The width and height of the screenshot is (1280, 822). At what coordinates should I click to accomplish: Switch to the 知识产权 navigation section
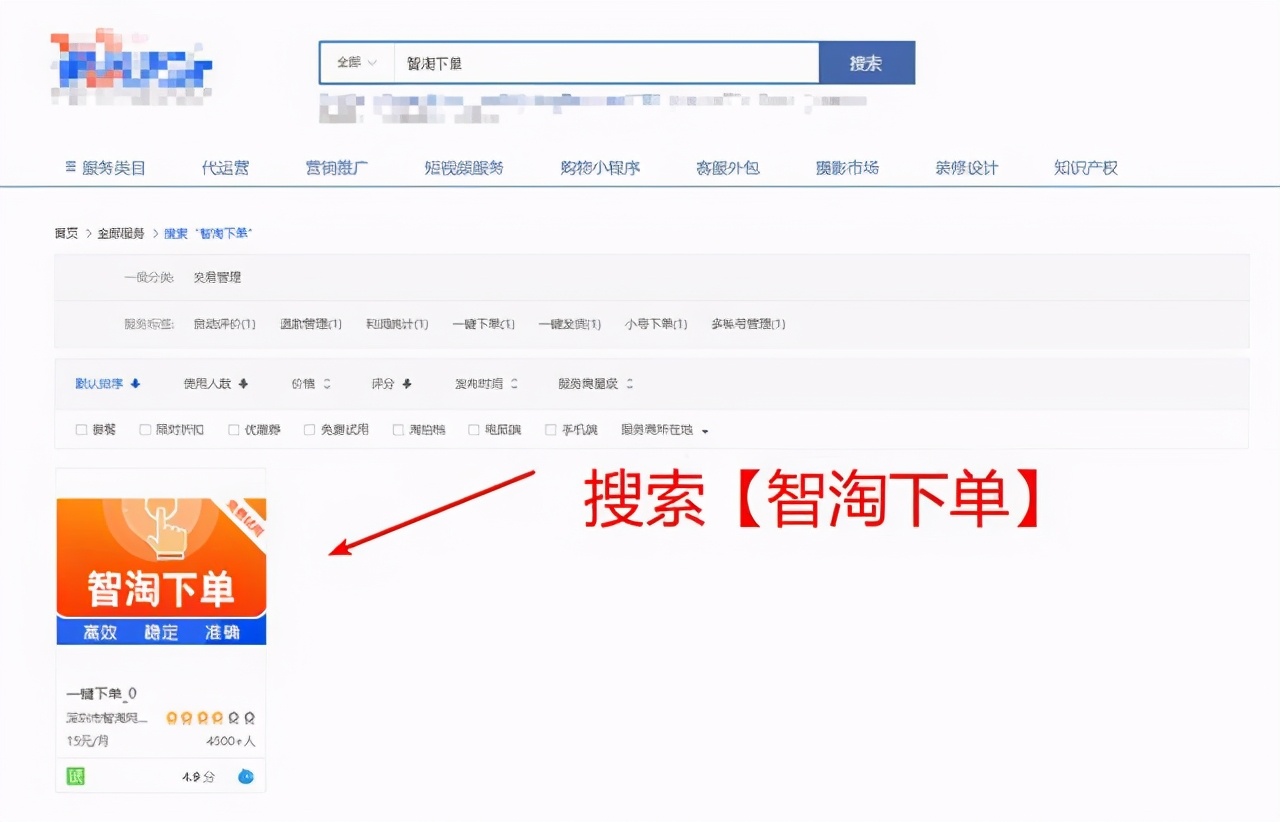(1084, 167)
